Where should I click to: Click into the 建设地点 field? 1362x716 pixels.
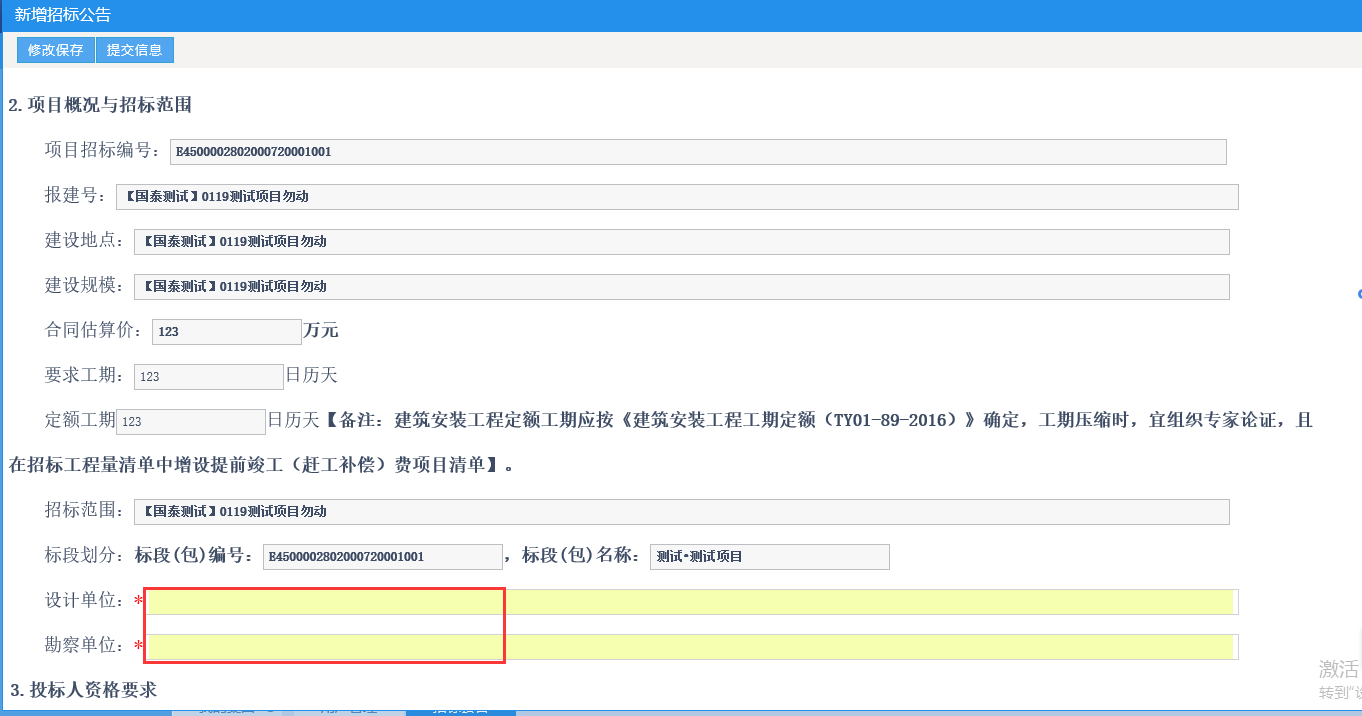pyautogui.click(x=681, y=242)
